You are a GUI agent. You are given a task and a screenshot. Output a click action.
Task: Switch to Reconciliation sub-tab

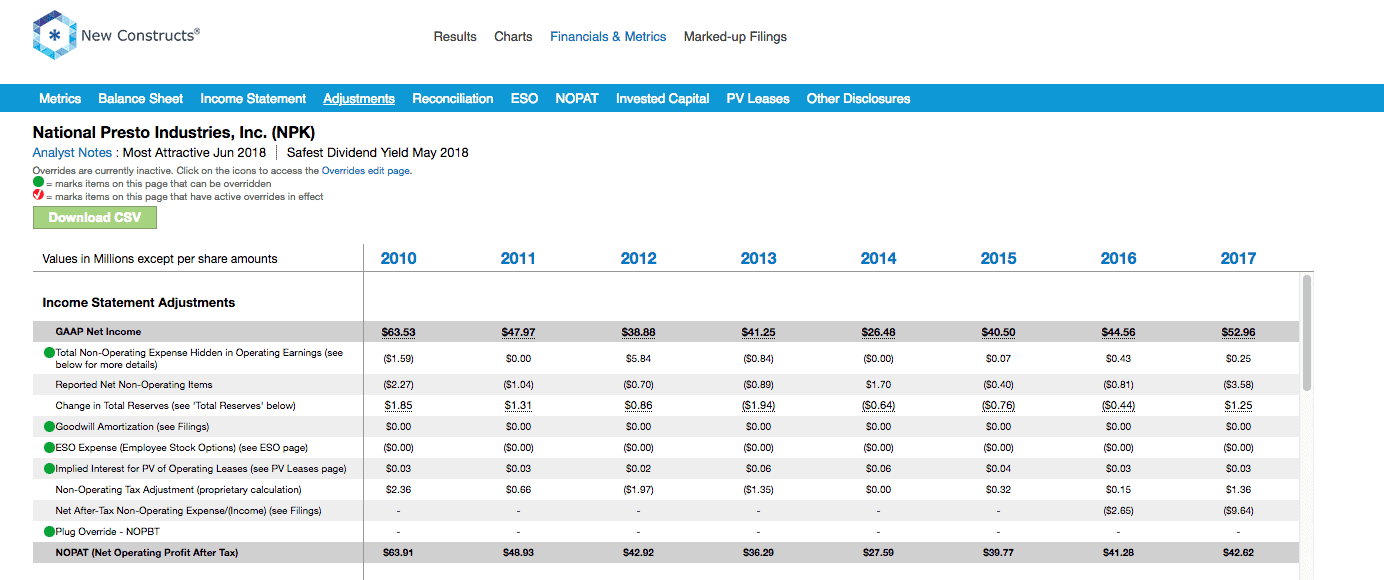point(453,98)
